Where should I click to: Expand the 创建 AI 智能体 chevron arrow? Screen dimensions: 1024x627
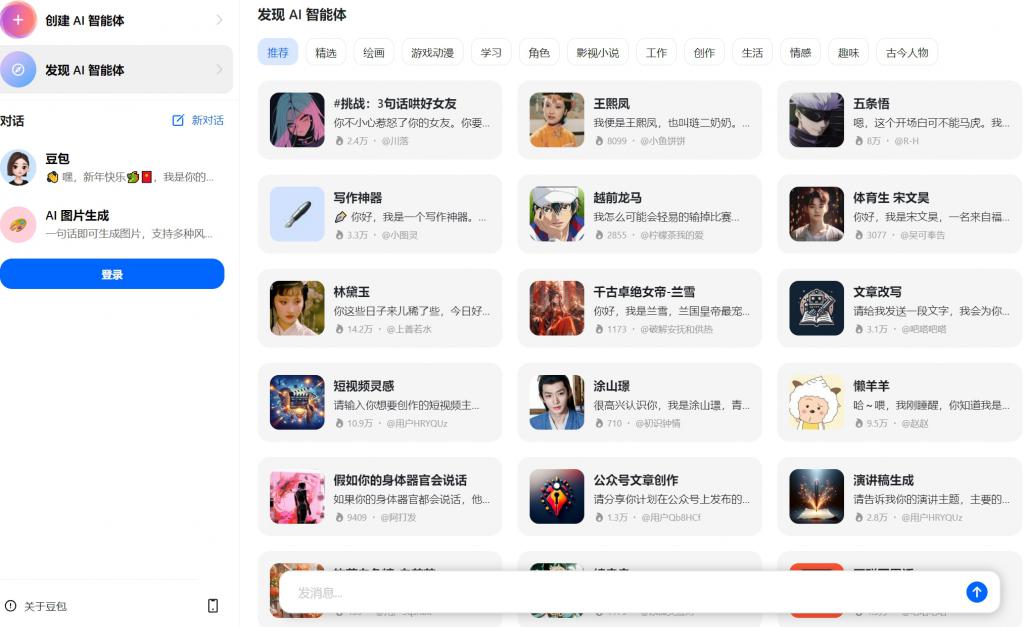pyautogui.click(x=219, y=20)
